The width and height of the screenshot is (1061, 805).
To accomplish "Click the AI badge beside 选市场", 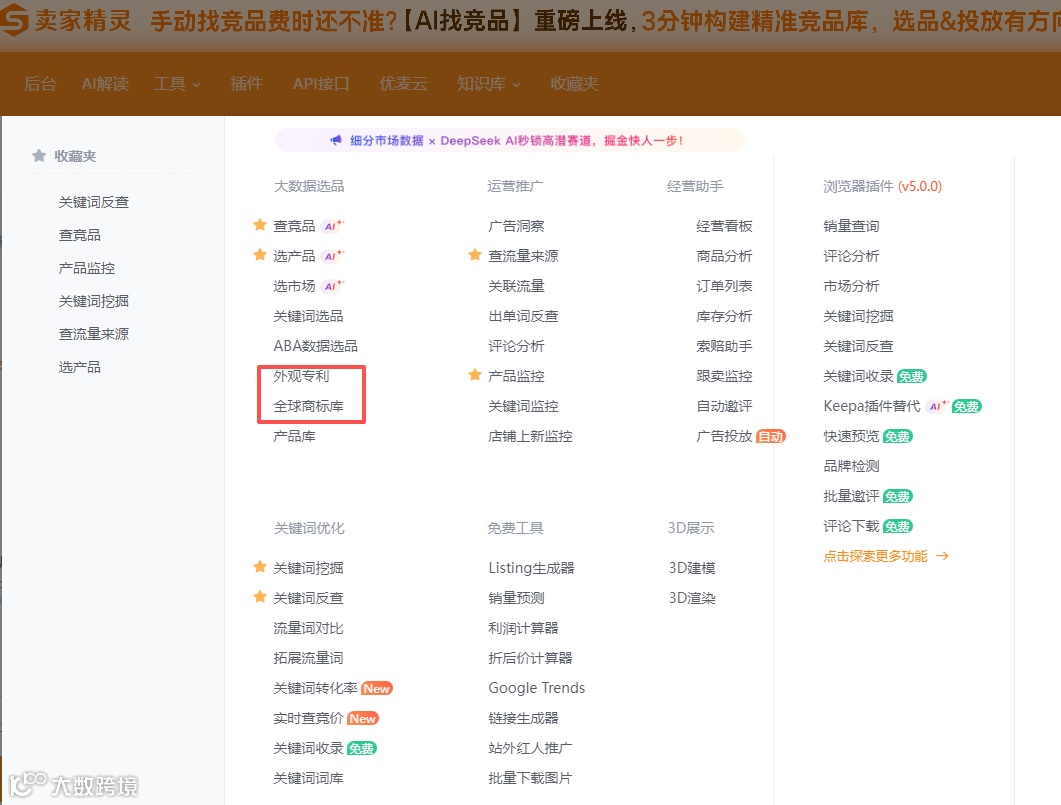I will click(x=332, y=286).
